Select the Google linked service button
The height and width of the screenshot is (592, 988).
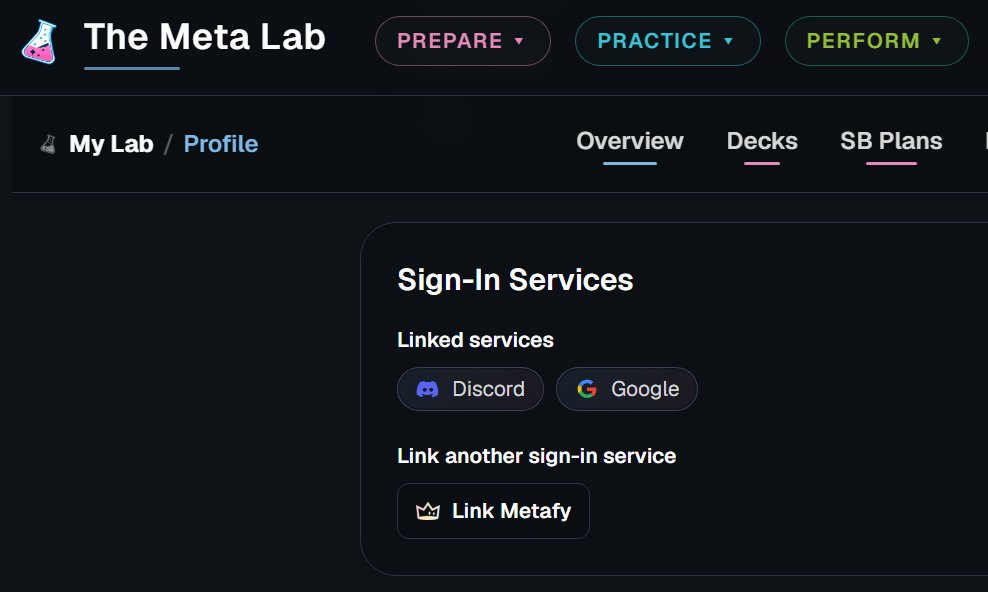626,389
